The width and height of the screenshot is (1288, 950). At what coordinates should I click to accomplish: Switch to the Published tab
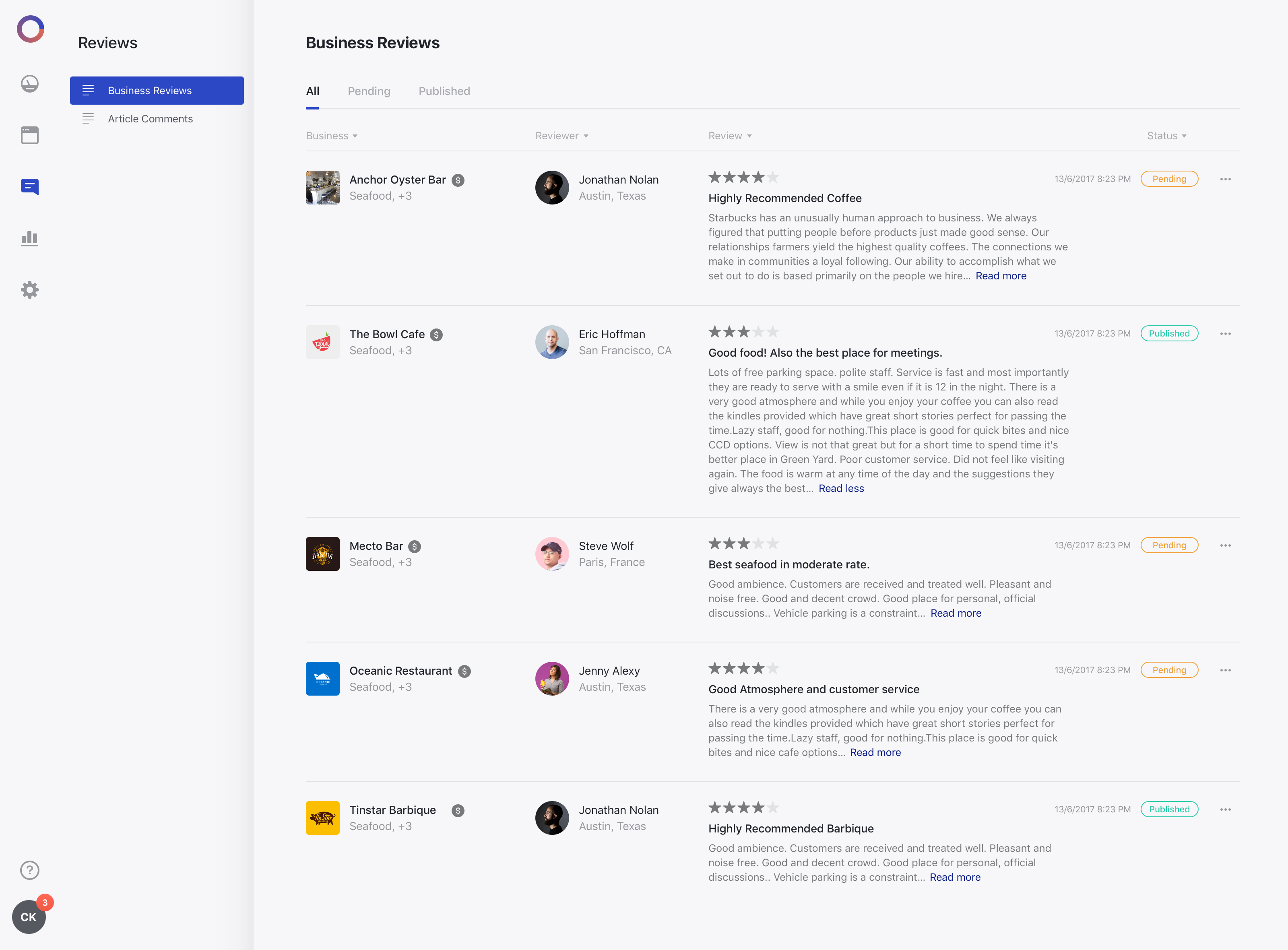pyautogui.click(x=444, y=91)
